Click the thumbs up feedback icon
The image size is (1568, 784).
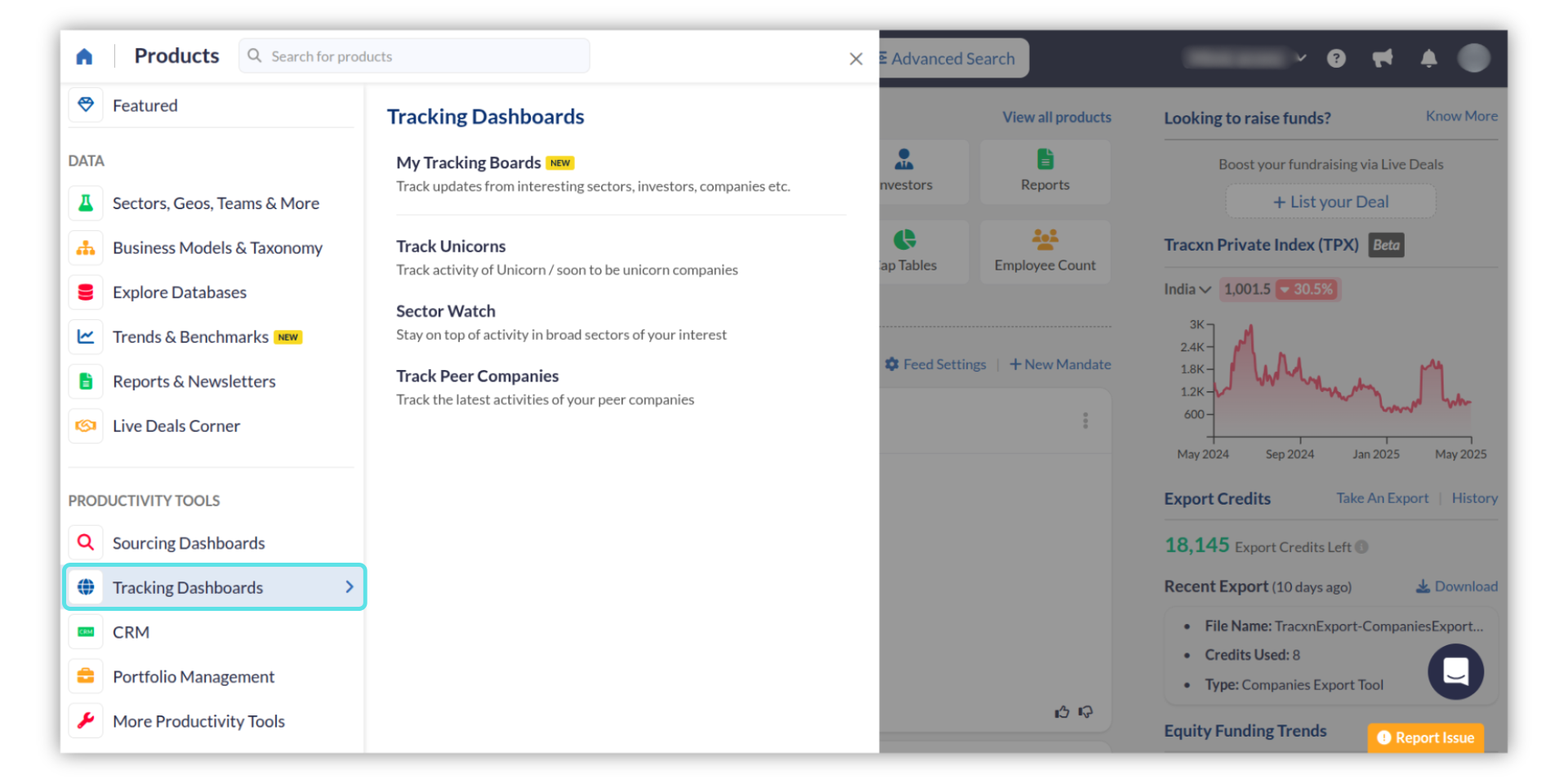coord(1062,712)
